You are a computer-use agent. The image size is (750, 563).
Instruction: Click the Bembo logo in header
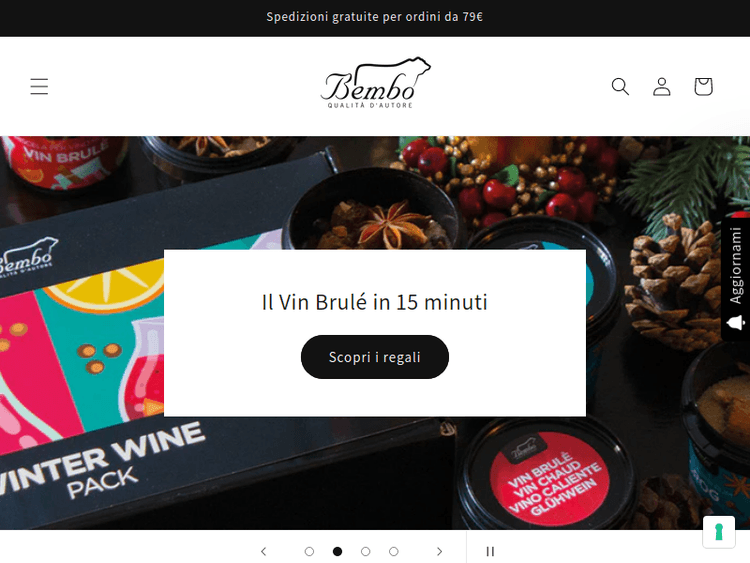(375, 83)
